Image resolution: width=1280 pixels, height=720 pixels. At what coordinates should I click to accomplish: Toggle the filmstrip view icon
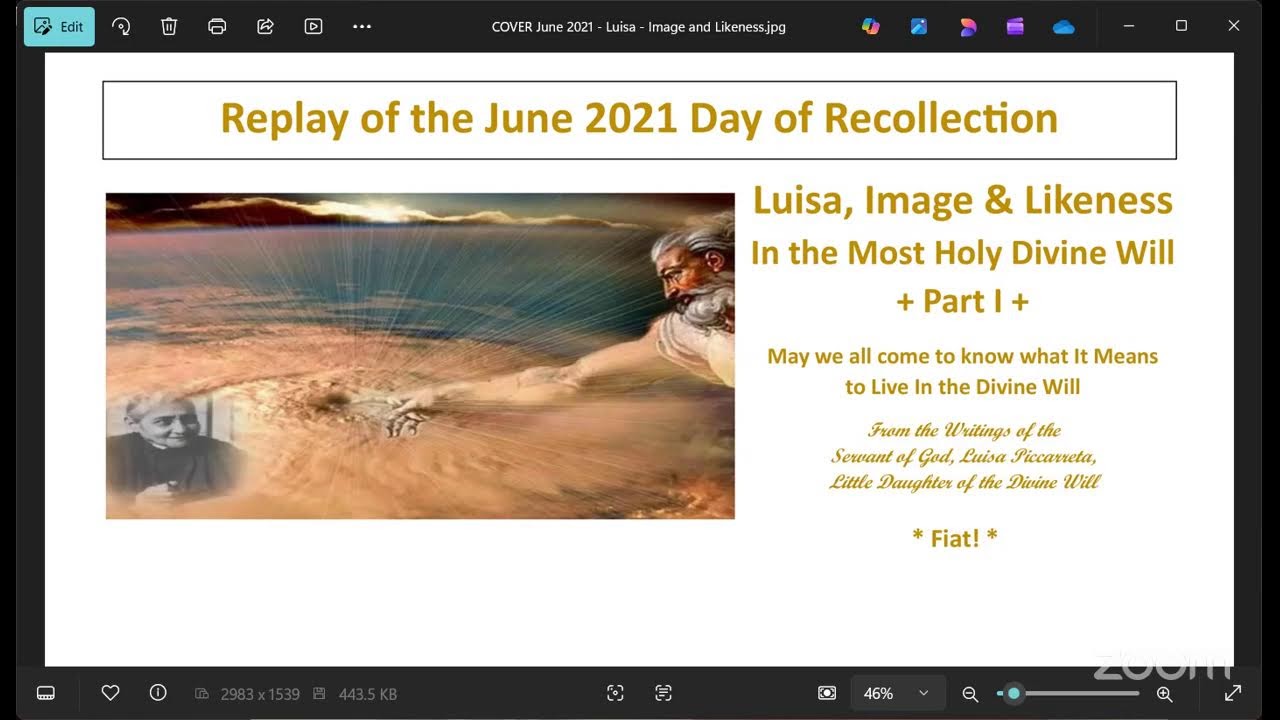tap(45, 693)
